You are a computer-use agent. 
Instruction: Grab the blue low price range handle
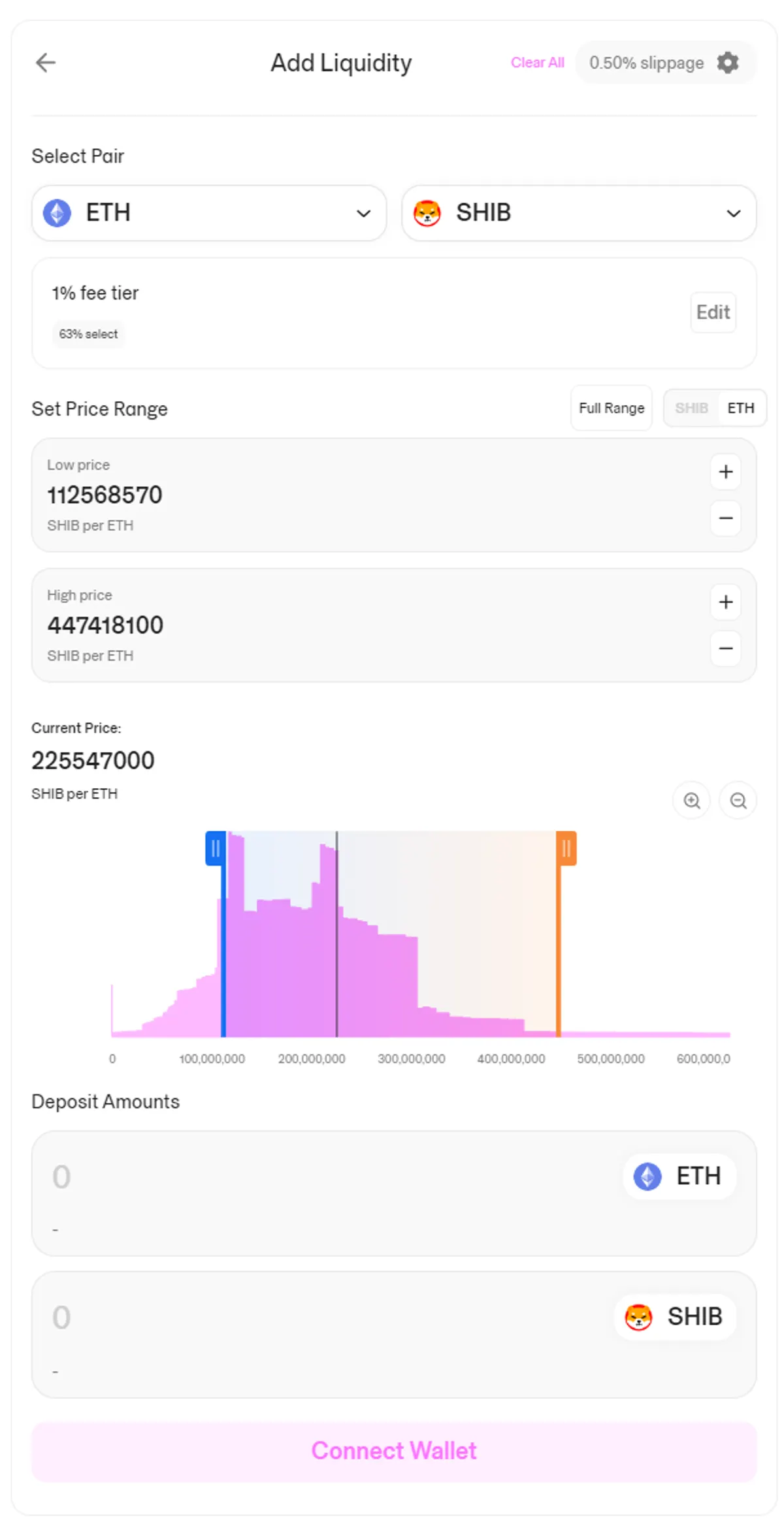(216, 848)
